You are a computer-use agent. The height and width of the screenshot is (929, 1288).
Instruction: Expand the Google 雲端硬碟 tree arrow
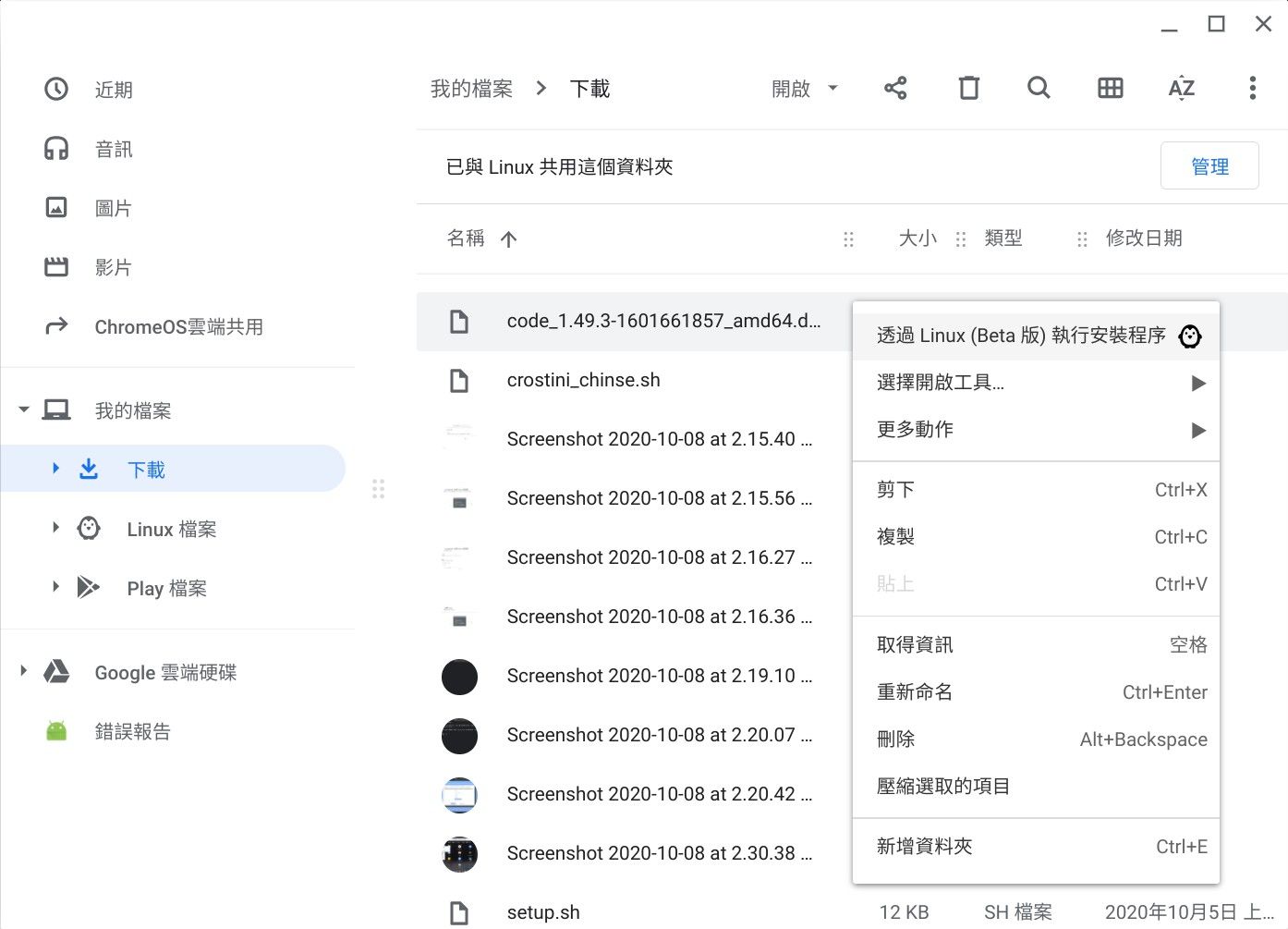pos(23,671)
